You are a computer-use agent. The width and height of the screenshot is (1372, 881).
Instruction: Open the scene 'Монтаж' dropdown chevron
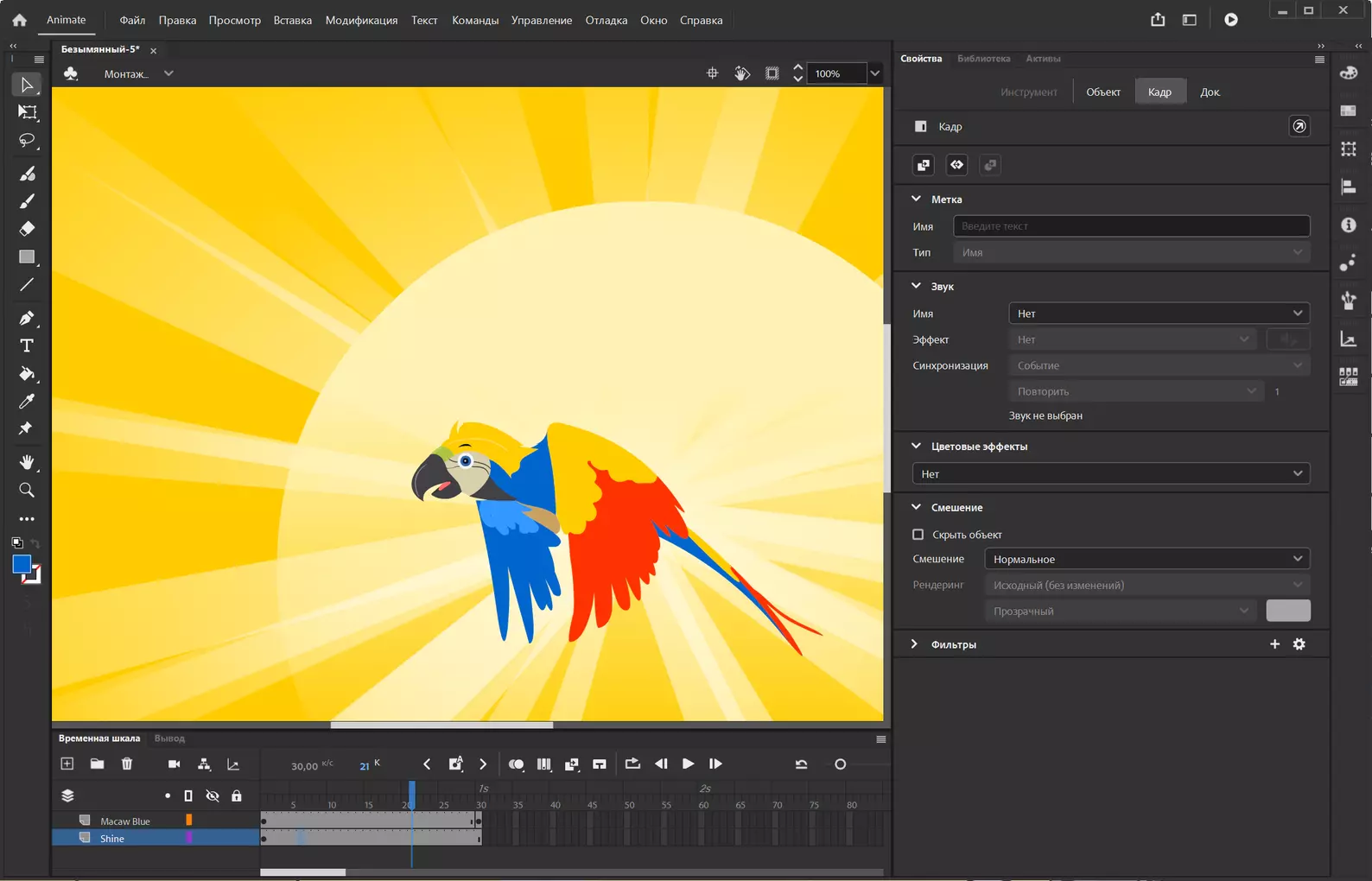click(168, 73)
